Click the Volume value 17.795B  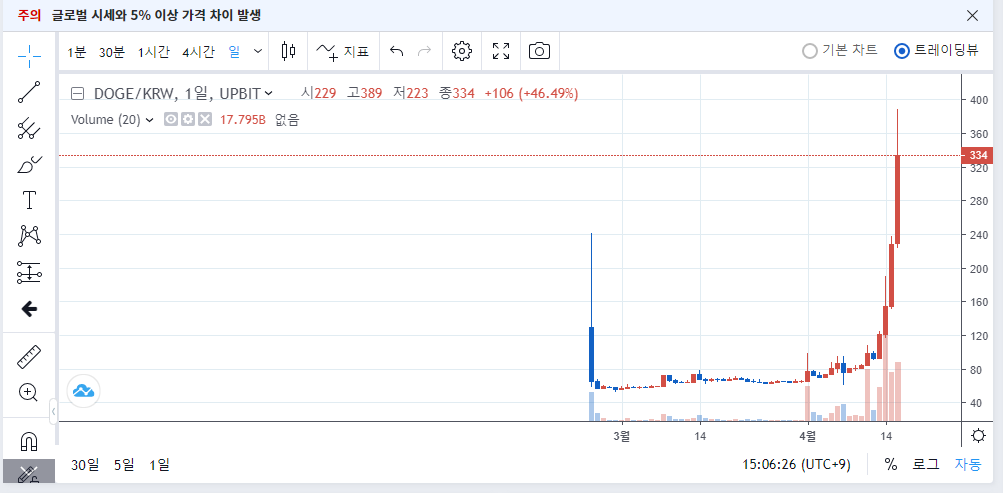[242, 120]
